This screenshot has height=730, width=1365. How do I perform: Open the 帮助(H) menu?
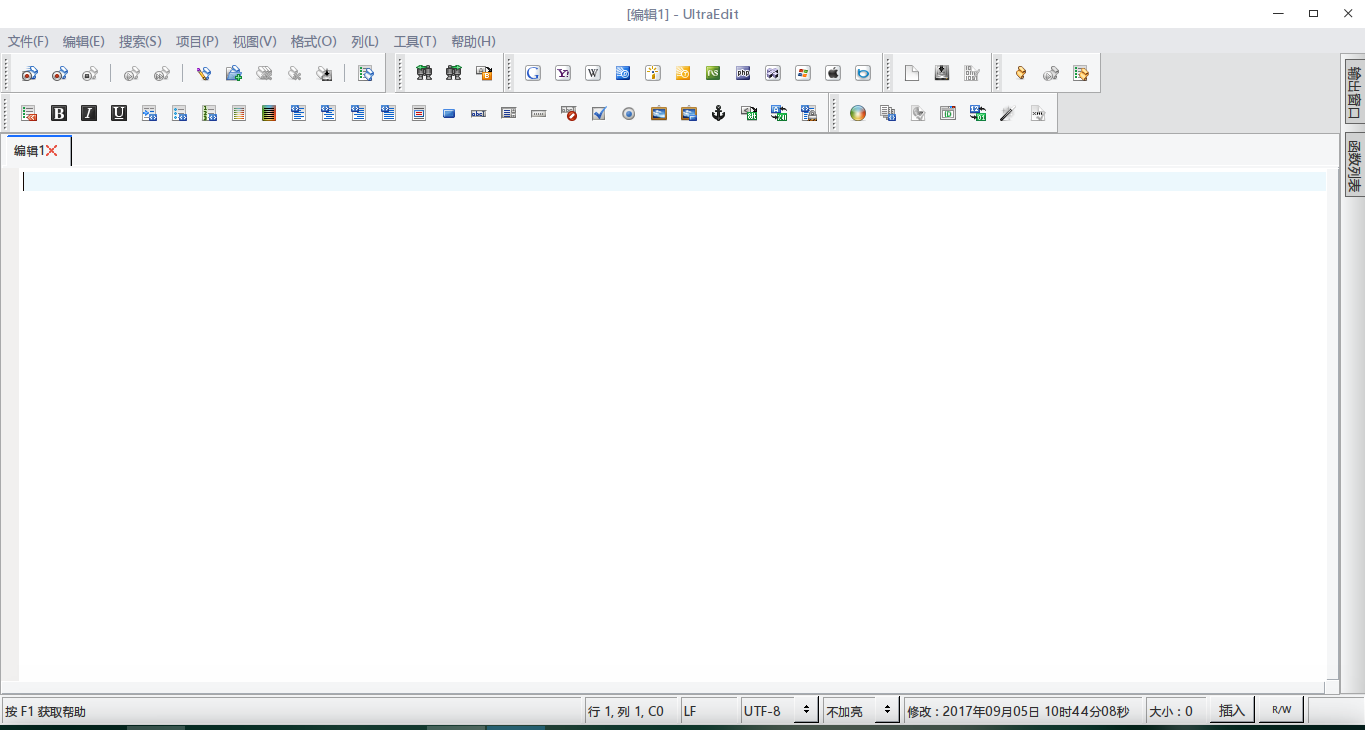pyautogui.click(x=473, y=41)
